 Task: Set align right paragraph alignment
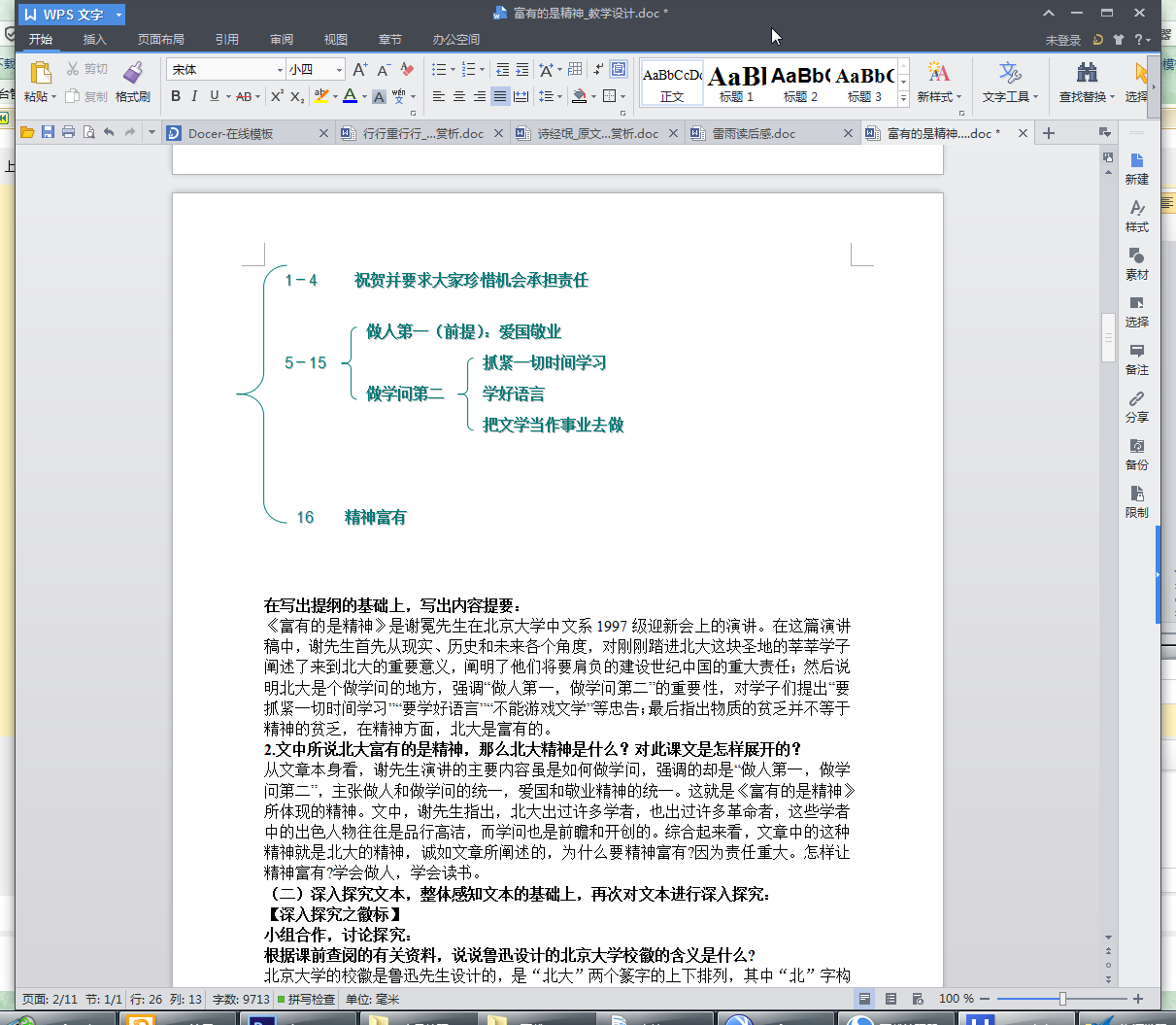coord(480,96)
